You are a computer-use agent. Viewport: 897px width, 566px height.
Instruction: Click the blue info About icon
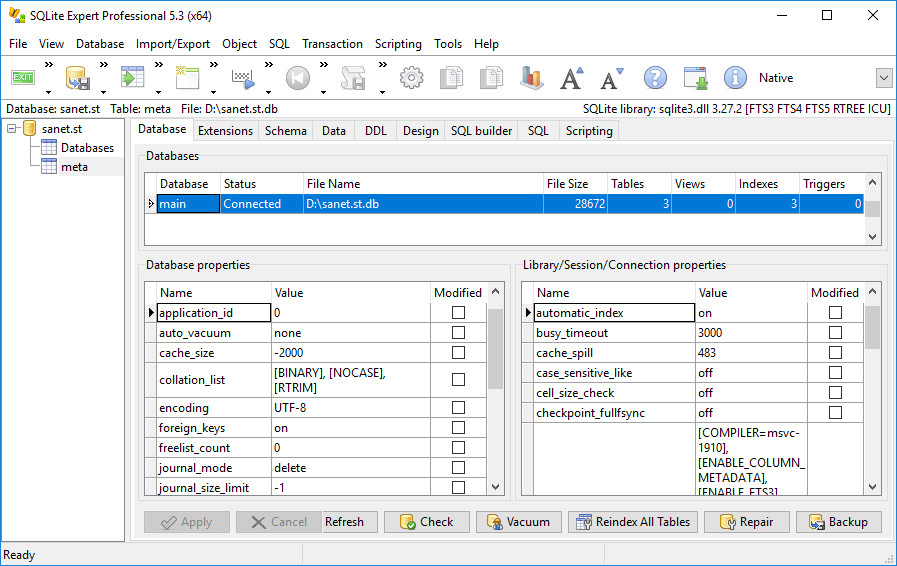tap(735, 78)
